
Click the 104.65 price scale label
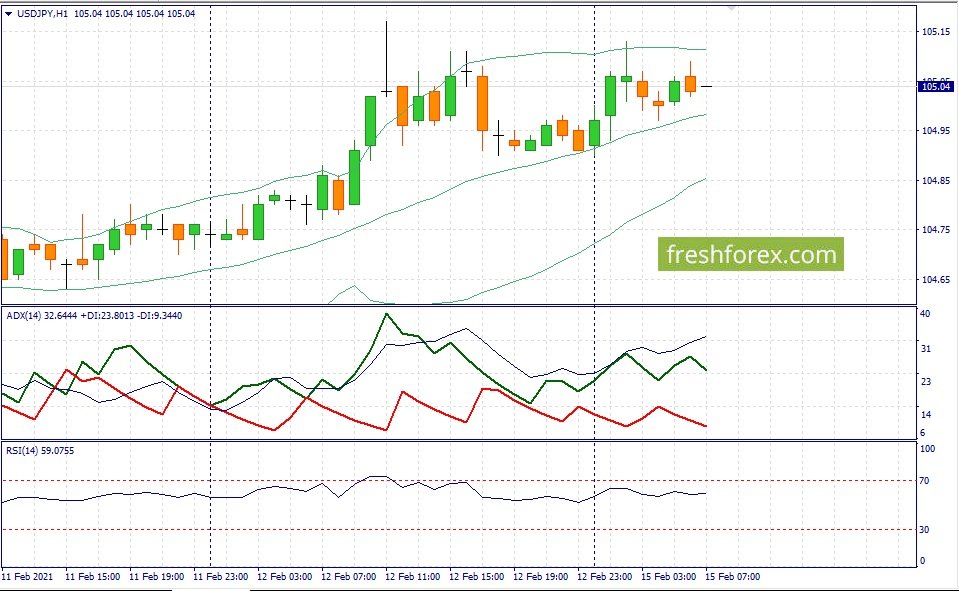pyautogui.click(x=936, y=280)
